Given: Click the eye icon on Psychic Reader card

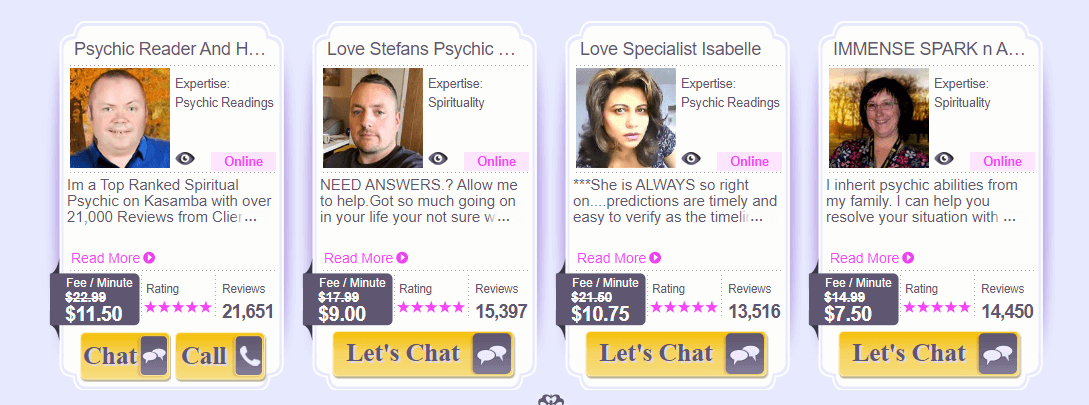Looking at the screenshot, I should pos(185,158).
